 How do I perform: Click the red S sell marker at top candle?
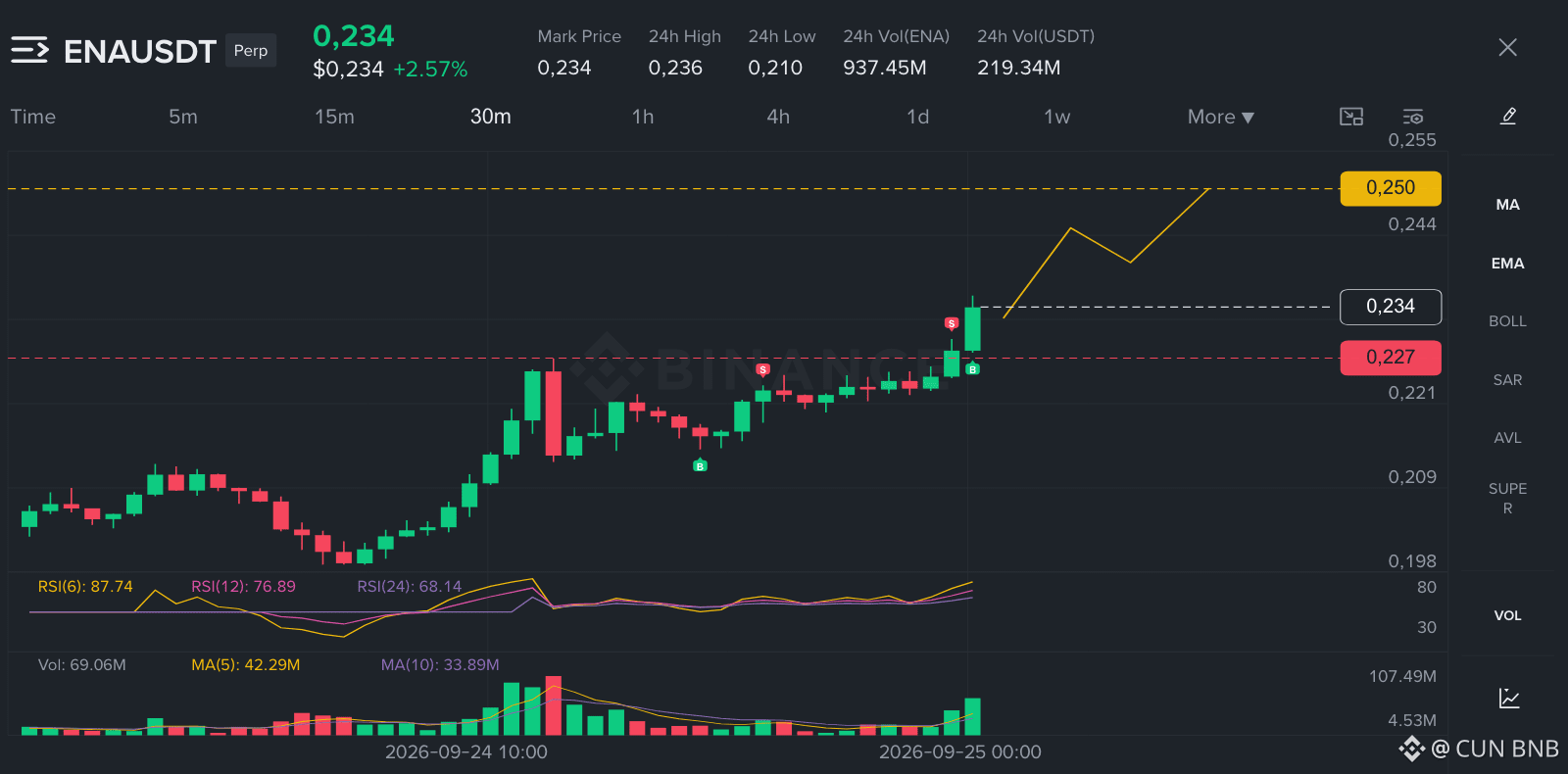pos(952,323)
